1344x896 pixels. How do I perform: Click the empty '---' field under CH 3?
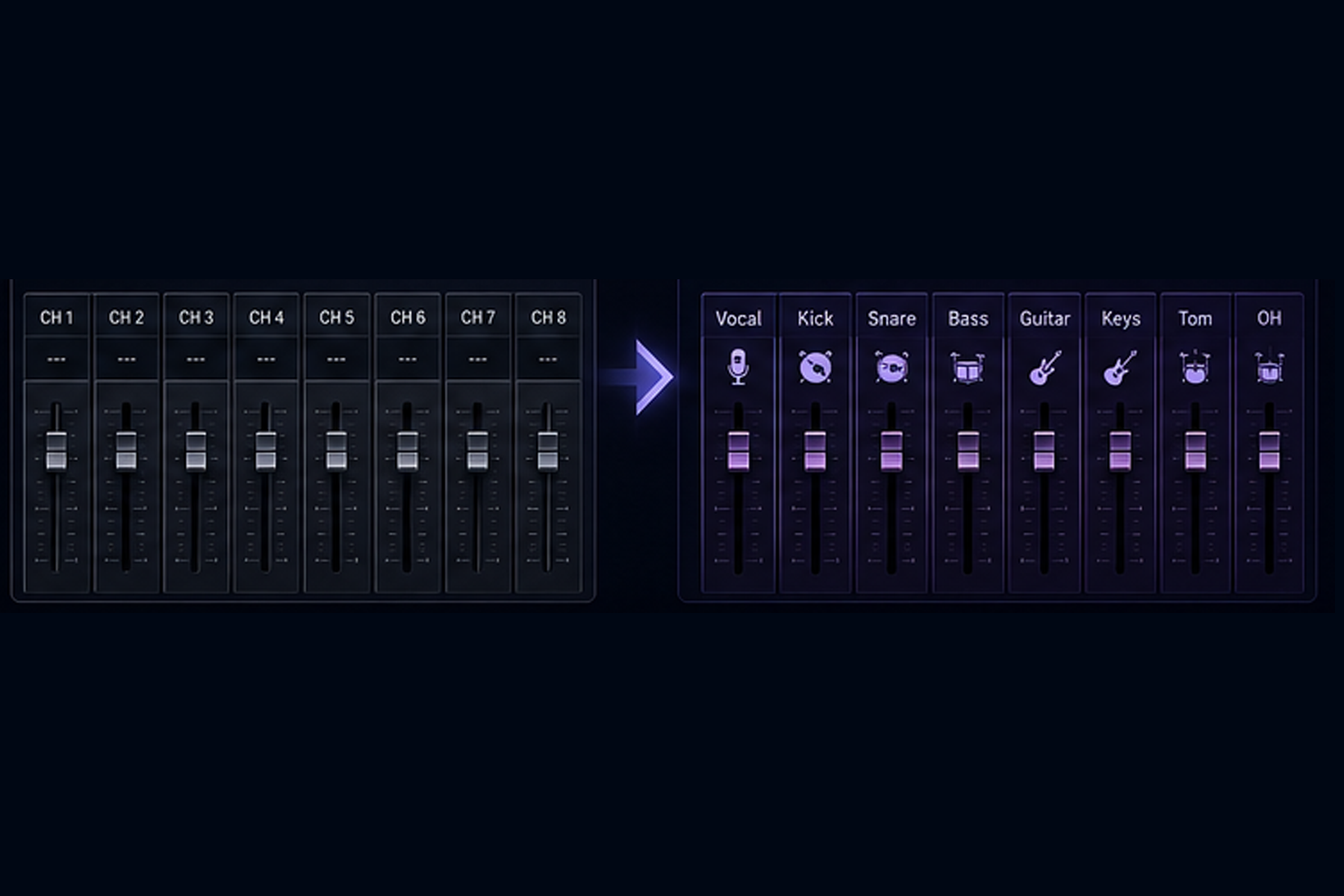coord(196,359)
